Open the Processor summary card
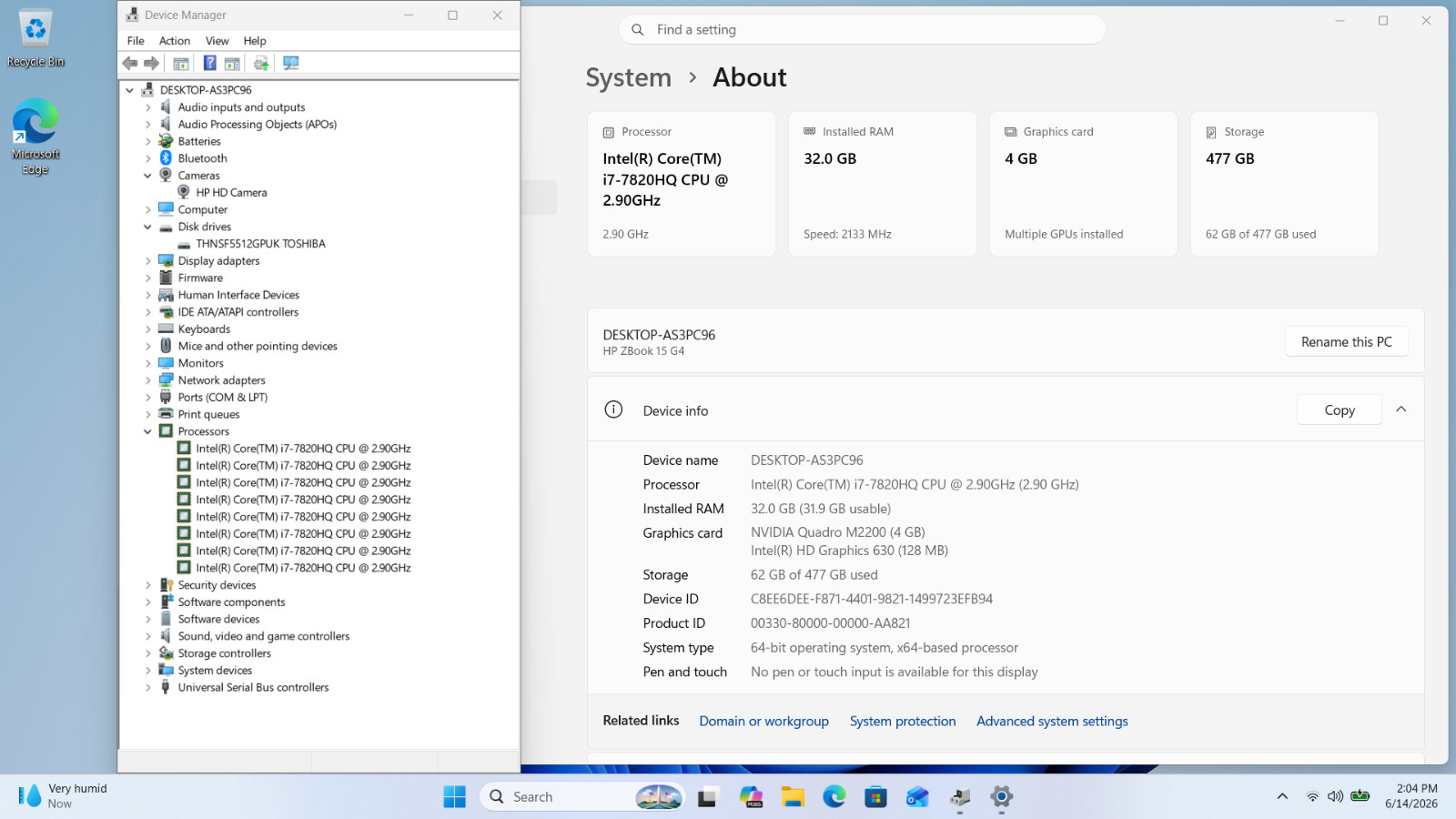This screenshot has height=819, width=1456. click(682, 184)
